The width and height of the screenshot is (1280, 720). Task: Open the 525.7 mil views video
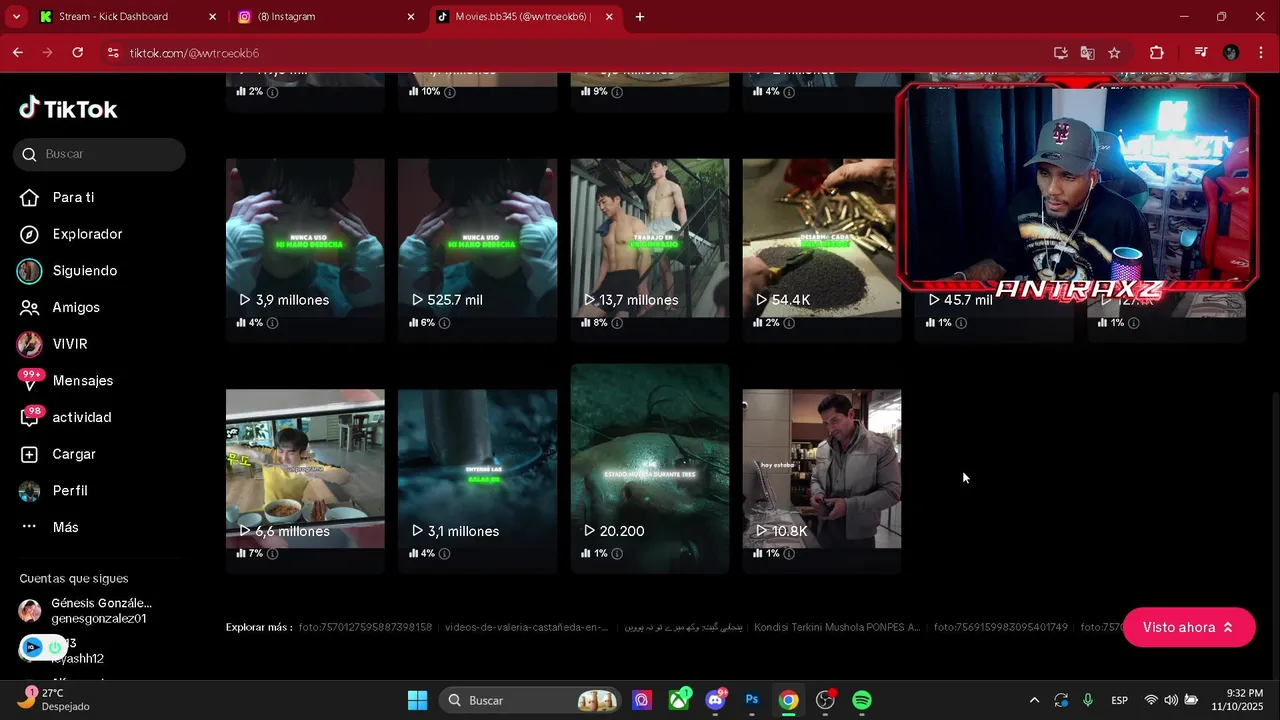coord(477,238)
